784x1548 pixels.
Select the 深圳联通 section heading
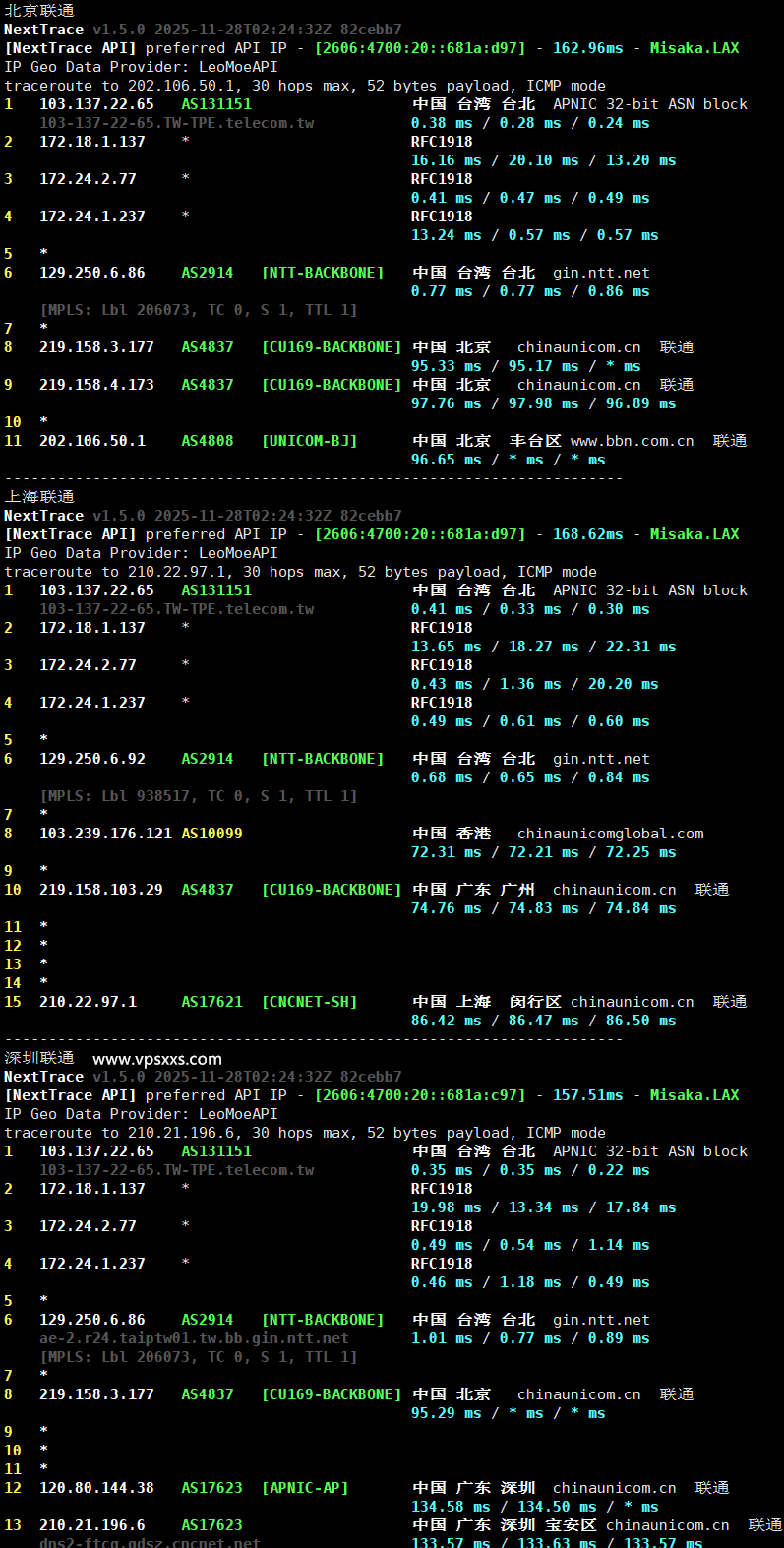tap(39, 1058)
